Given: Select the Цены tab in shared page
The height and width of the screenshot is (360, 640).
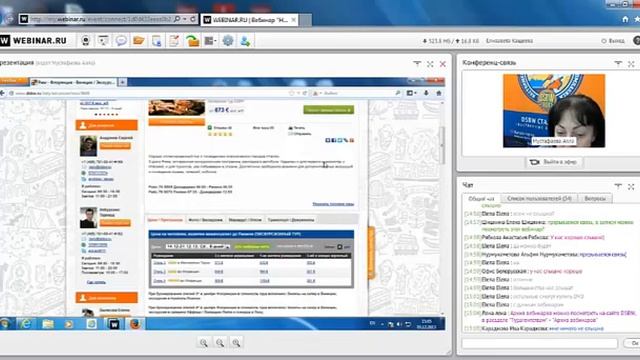Looking at the screenshot, I should [x=165, y=220].
